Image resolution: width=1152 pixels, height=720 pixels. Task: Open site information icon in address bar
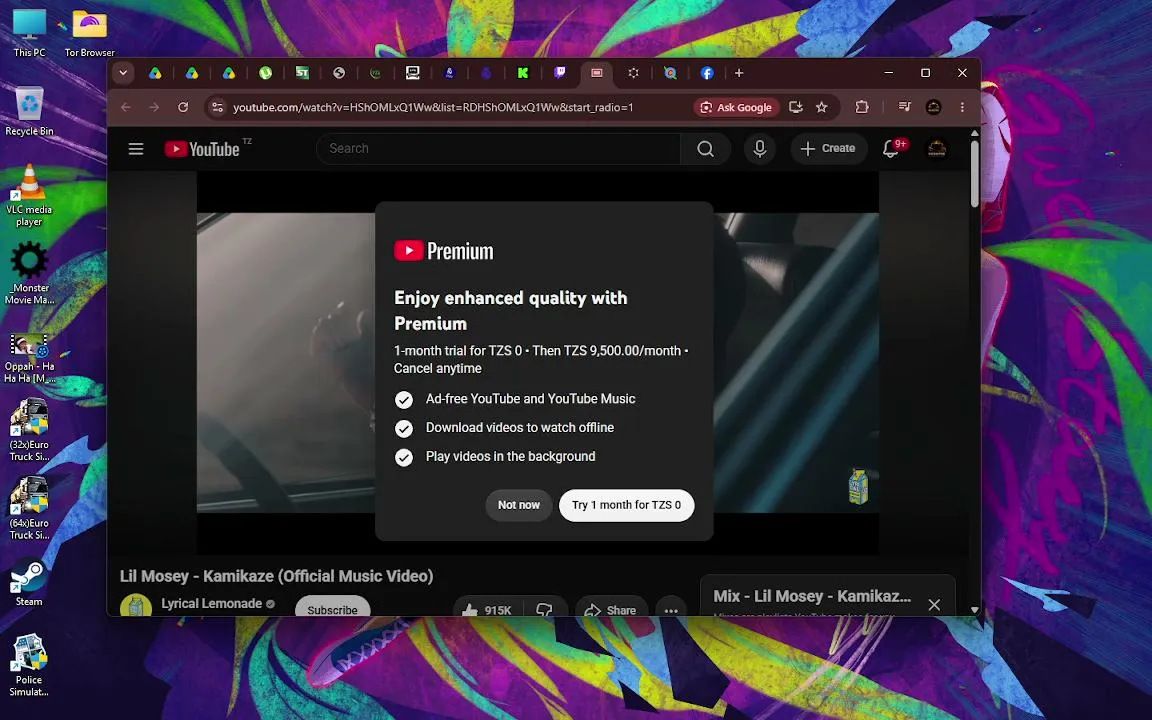tap(217, 107)
